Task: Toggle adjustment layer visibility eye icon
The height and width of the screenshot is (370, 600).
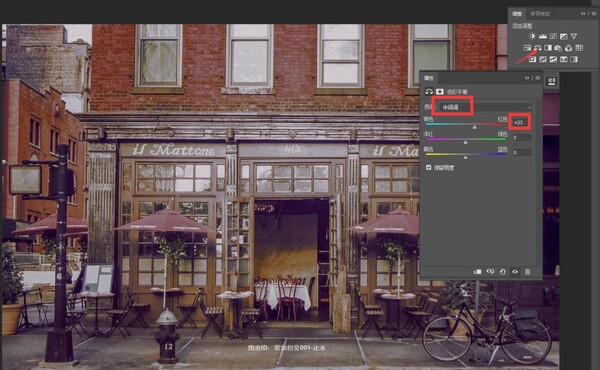Action: point(515,272)
